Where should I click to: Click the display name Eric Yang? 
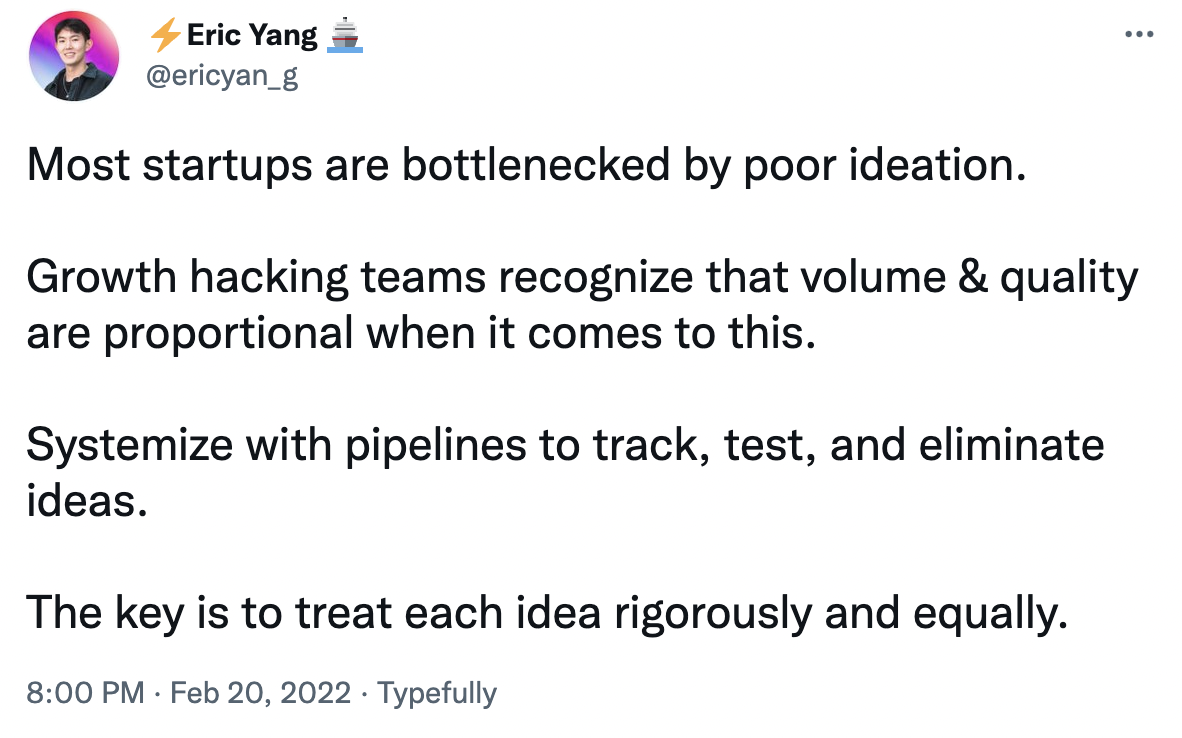coord(252,35)
